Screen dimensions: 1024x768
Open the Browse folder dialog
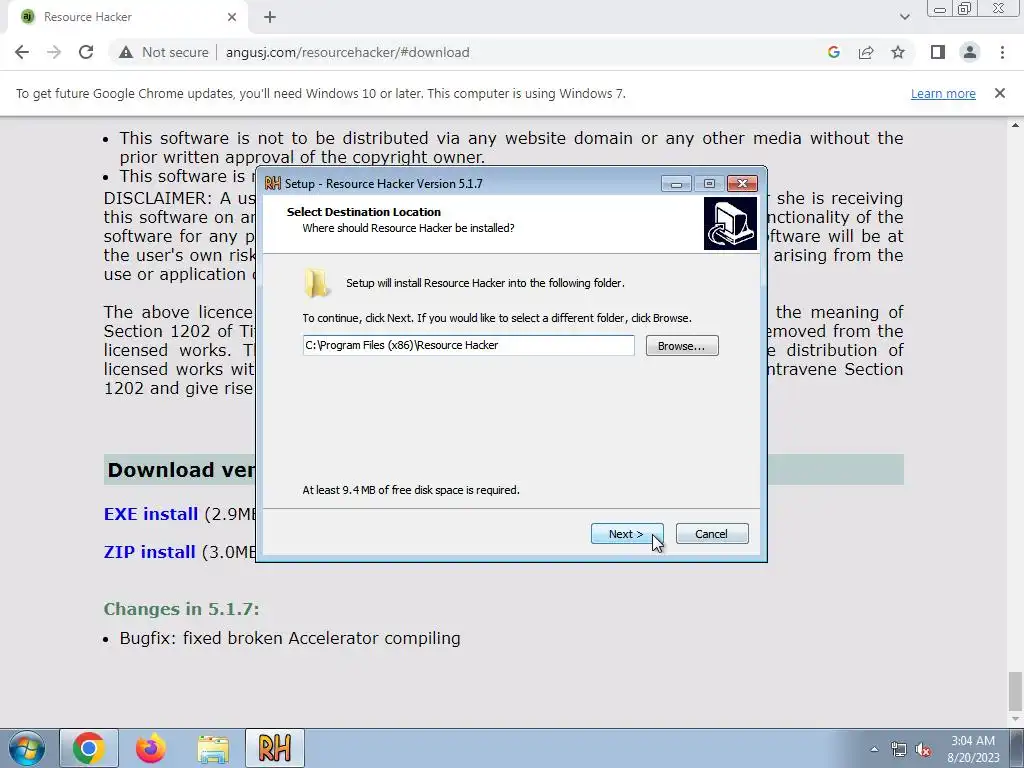point(682,345)
